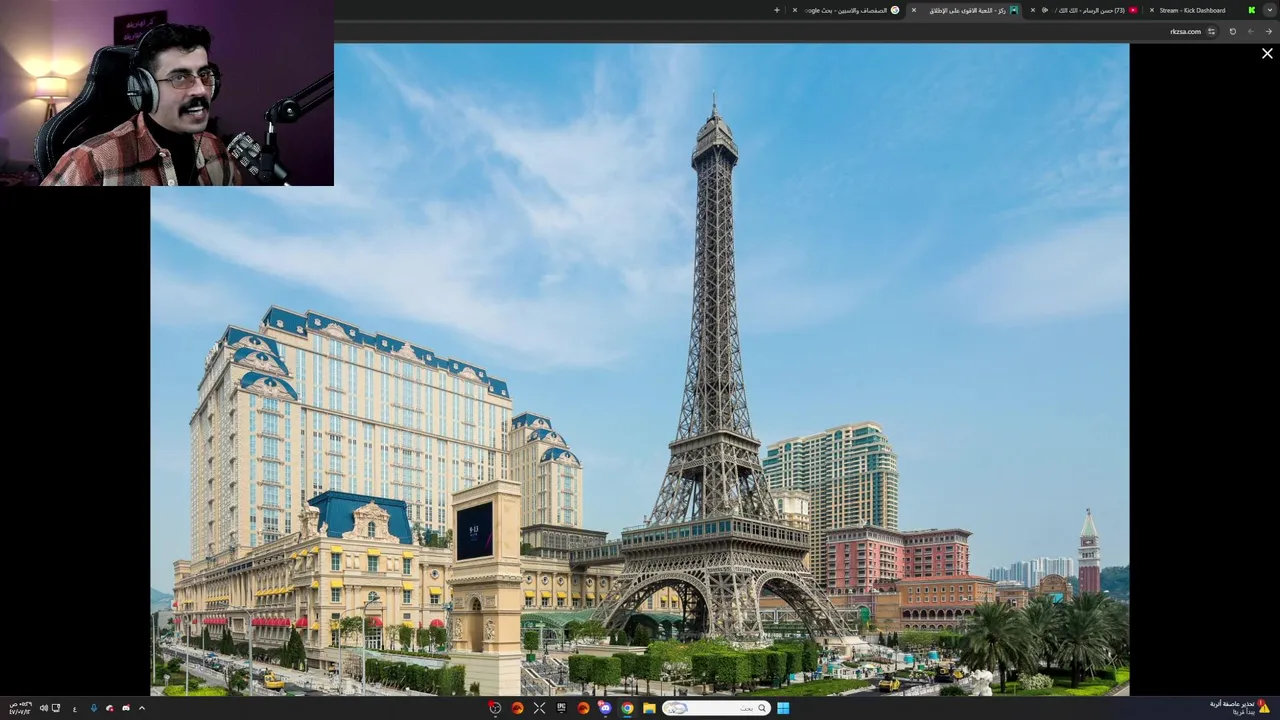Open Discord from the taskbar
The image size is (1280, 720).
(605, 708)
